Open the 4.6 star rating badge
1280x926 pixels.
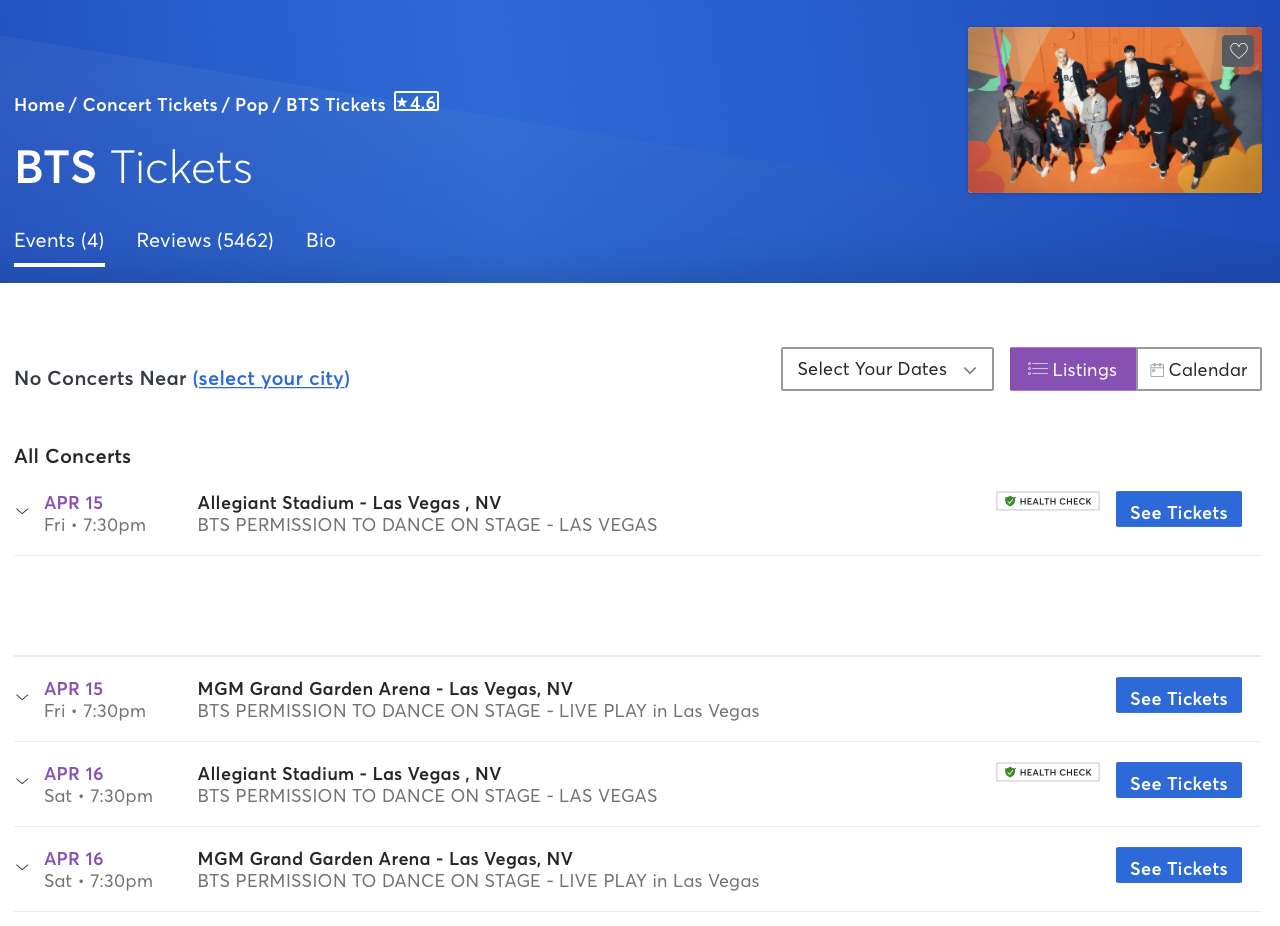pyautogui.click(x=416, y=102)
